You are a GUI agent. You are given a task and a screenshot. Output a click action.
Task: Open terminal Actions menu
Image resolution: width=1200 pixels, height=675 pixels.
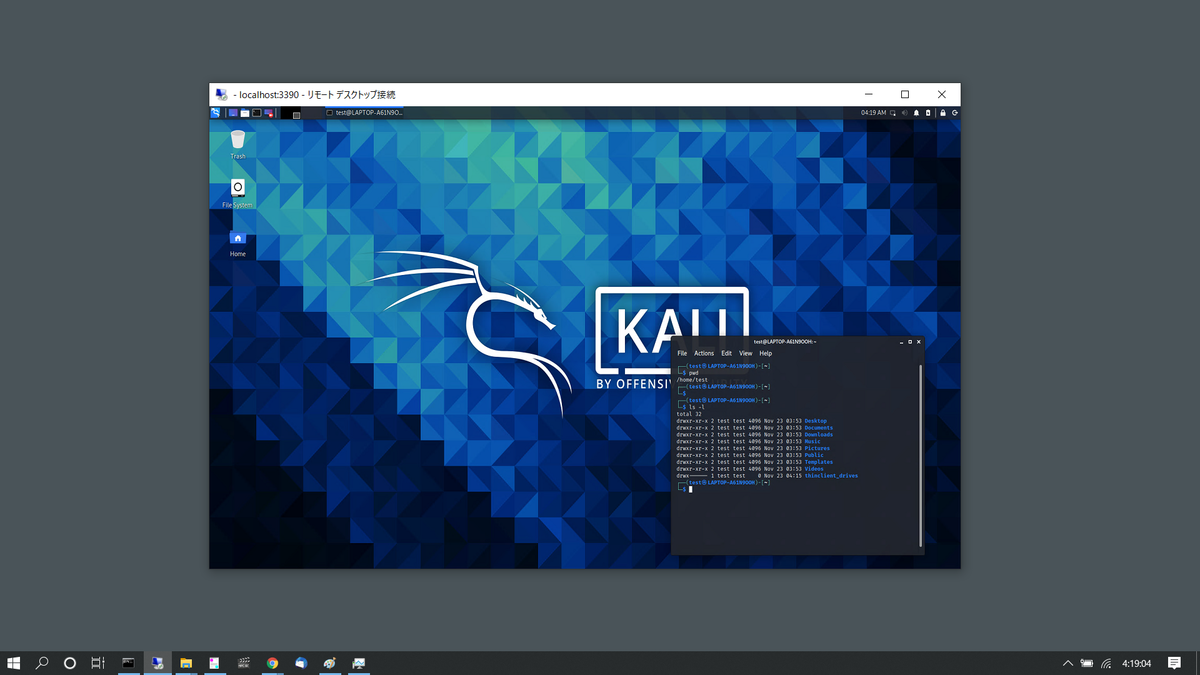(704, 353)
